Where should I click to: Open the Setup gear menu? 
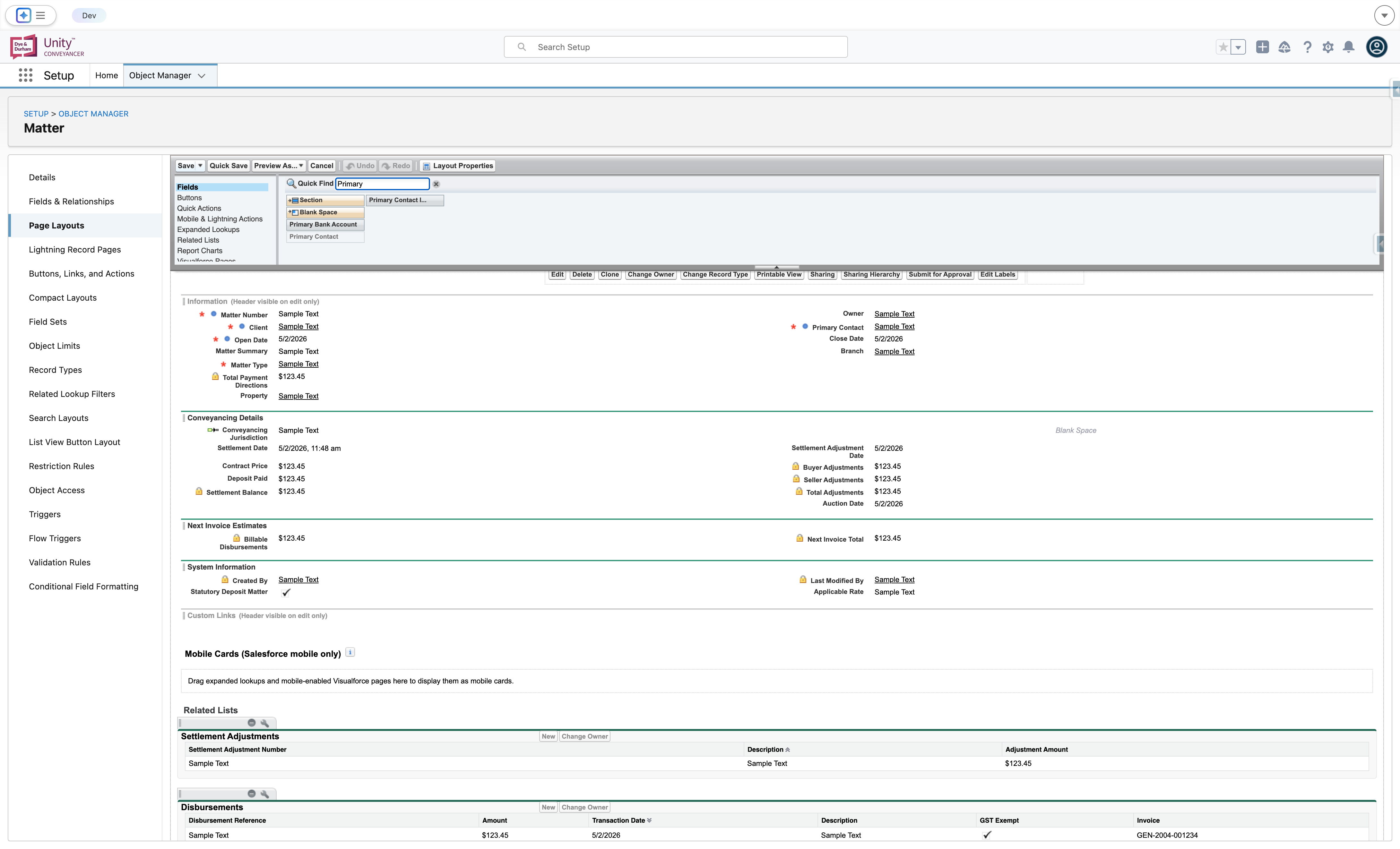(x=1328, y=47)
